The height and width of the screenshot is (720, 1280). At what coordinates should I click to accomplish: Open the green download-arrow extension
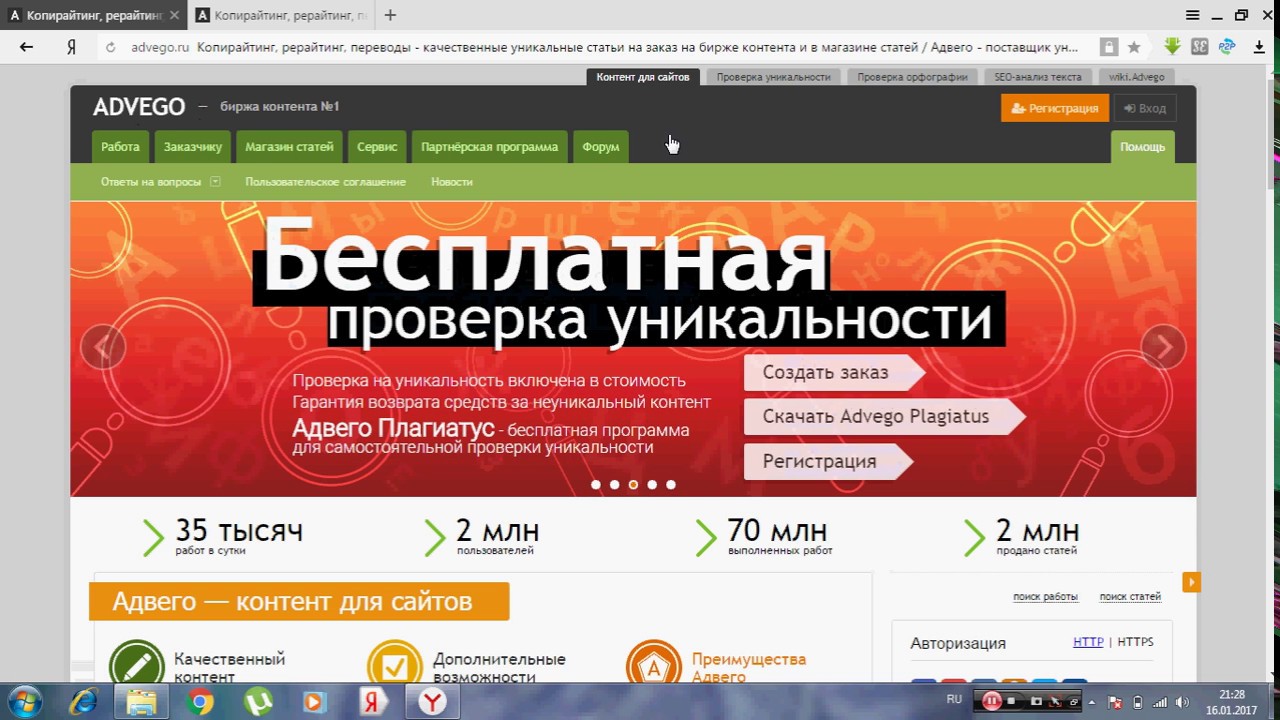point(1172,46)
